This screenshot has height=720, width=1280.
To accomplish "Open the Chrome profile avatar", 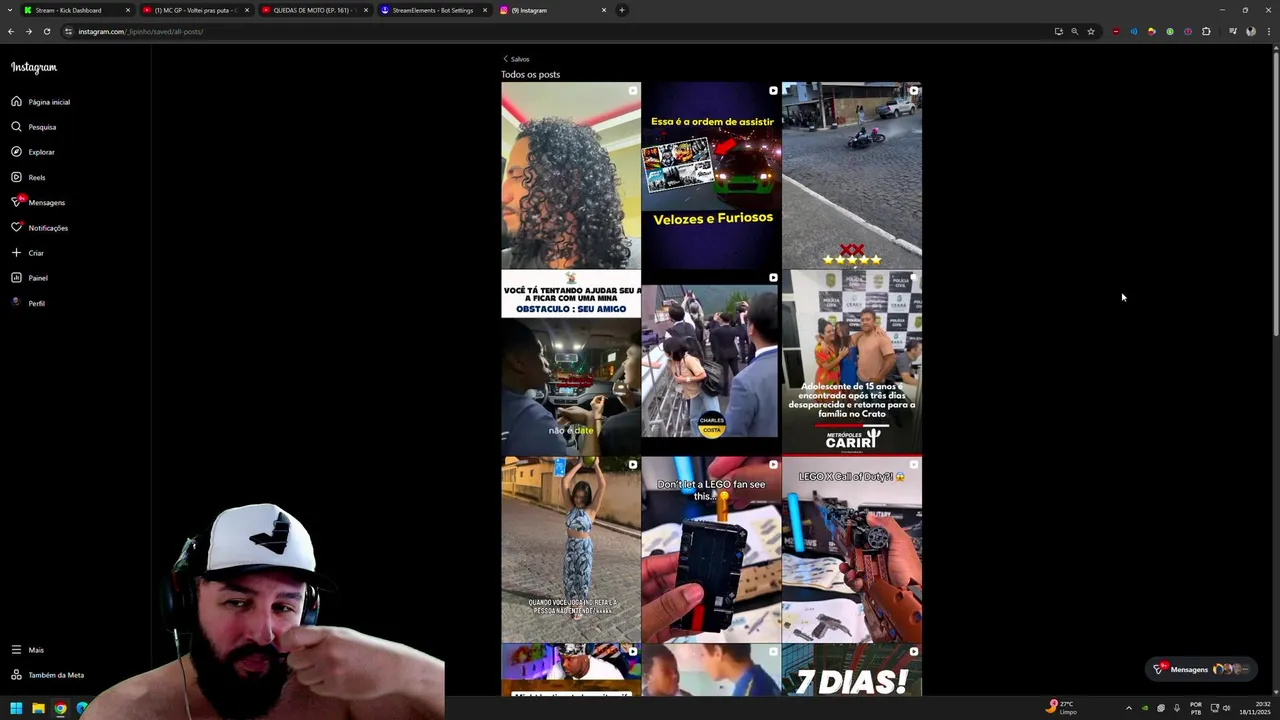I will [x=1251, y=31].
